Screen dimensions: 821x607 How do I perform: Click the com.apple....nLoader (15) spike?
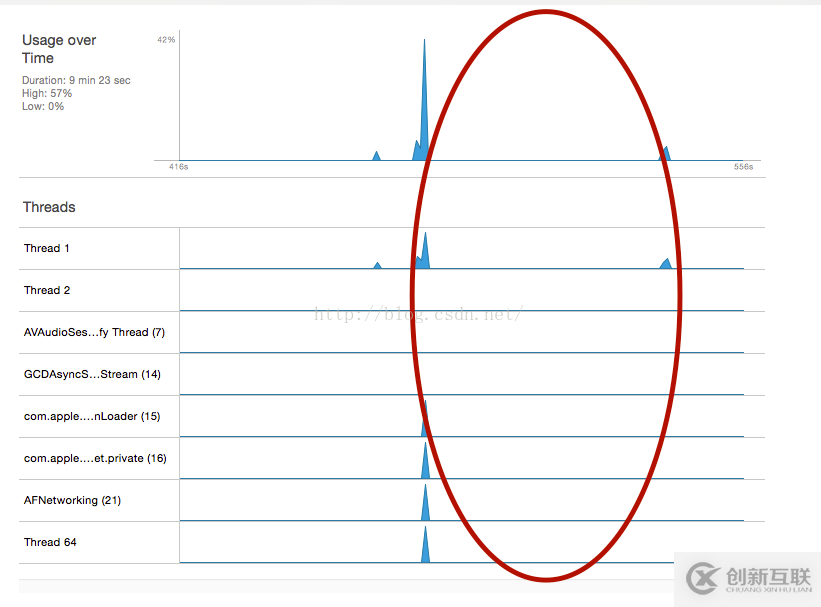coord(425,422)
